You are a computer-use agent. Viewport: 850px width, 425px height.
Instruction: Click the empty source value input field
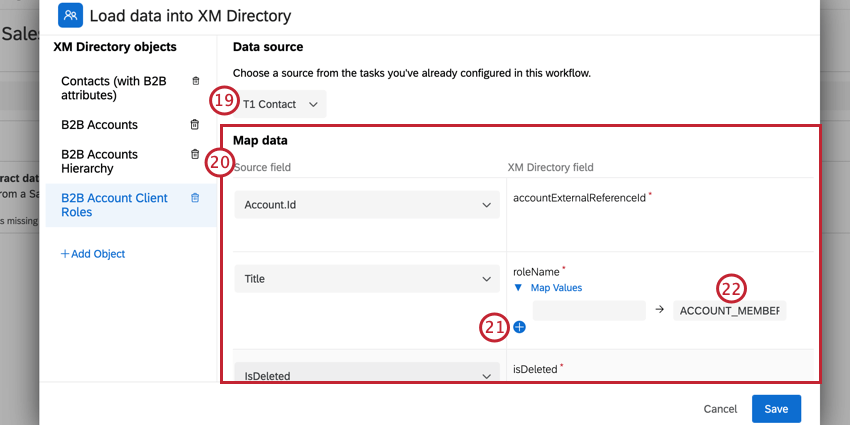[x=589, y=311]
